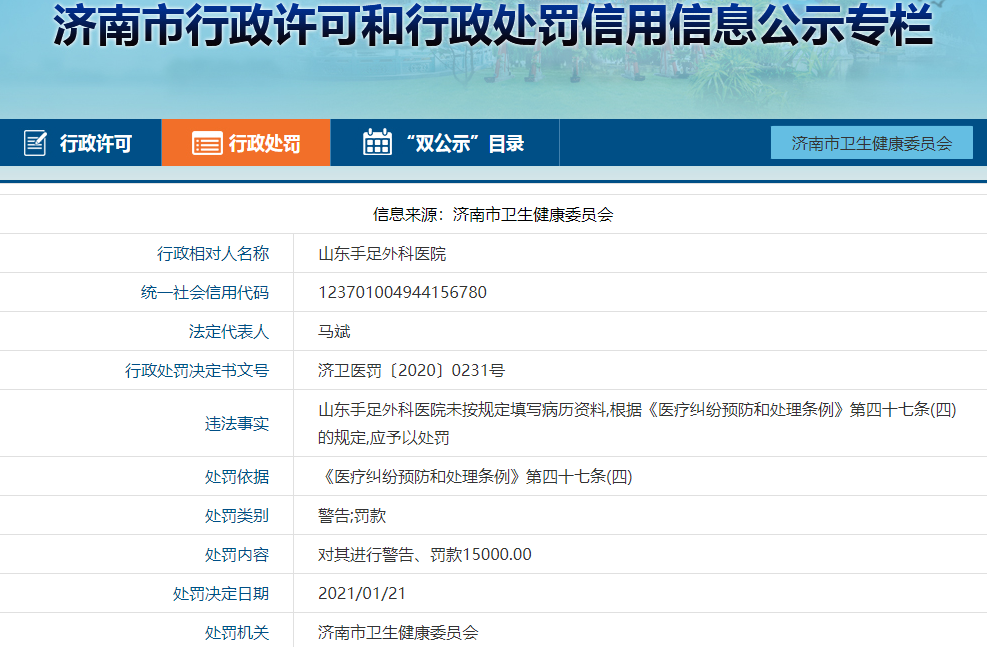
Task: Click the 统一社会信用代码 label
Action: [x=205, y=293]
